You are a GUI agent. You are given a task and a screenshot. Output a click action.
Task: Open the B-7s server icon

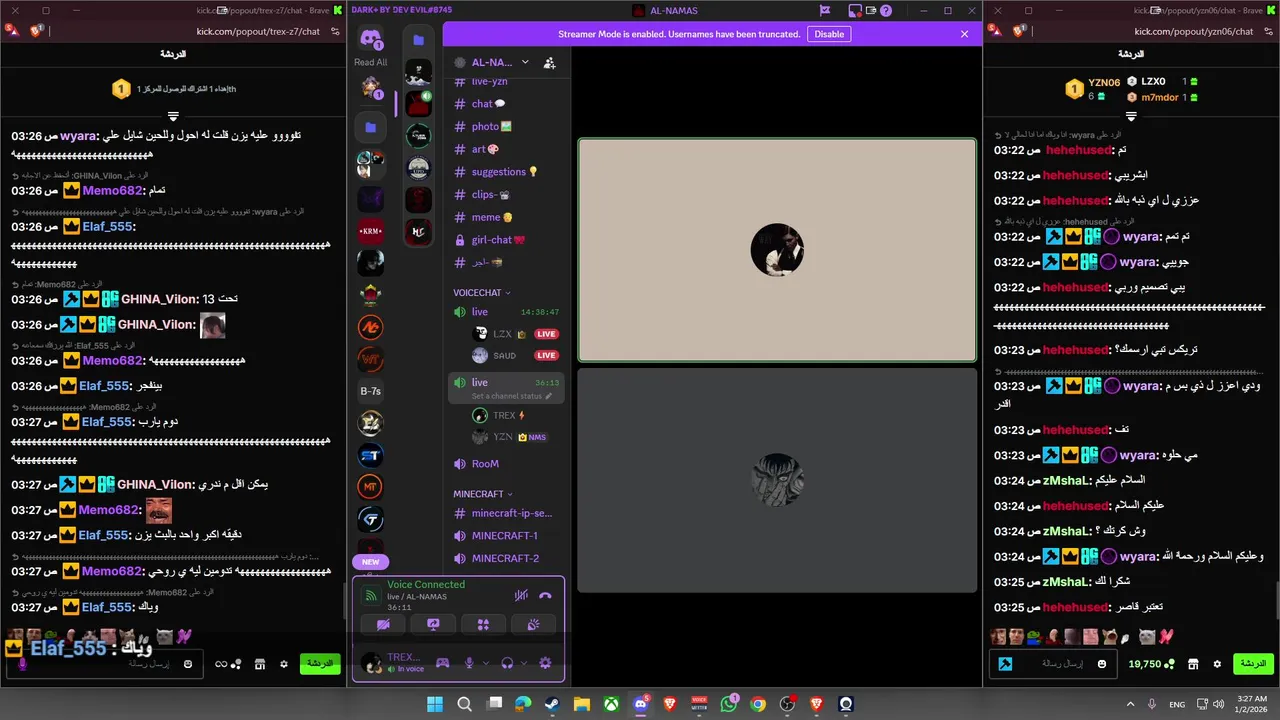click(371, 391)
